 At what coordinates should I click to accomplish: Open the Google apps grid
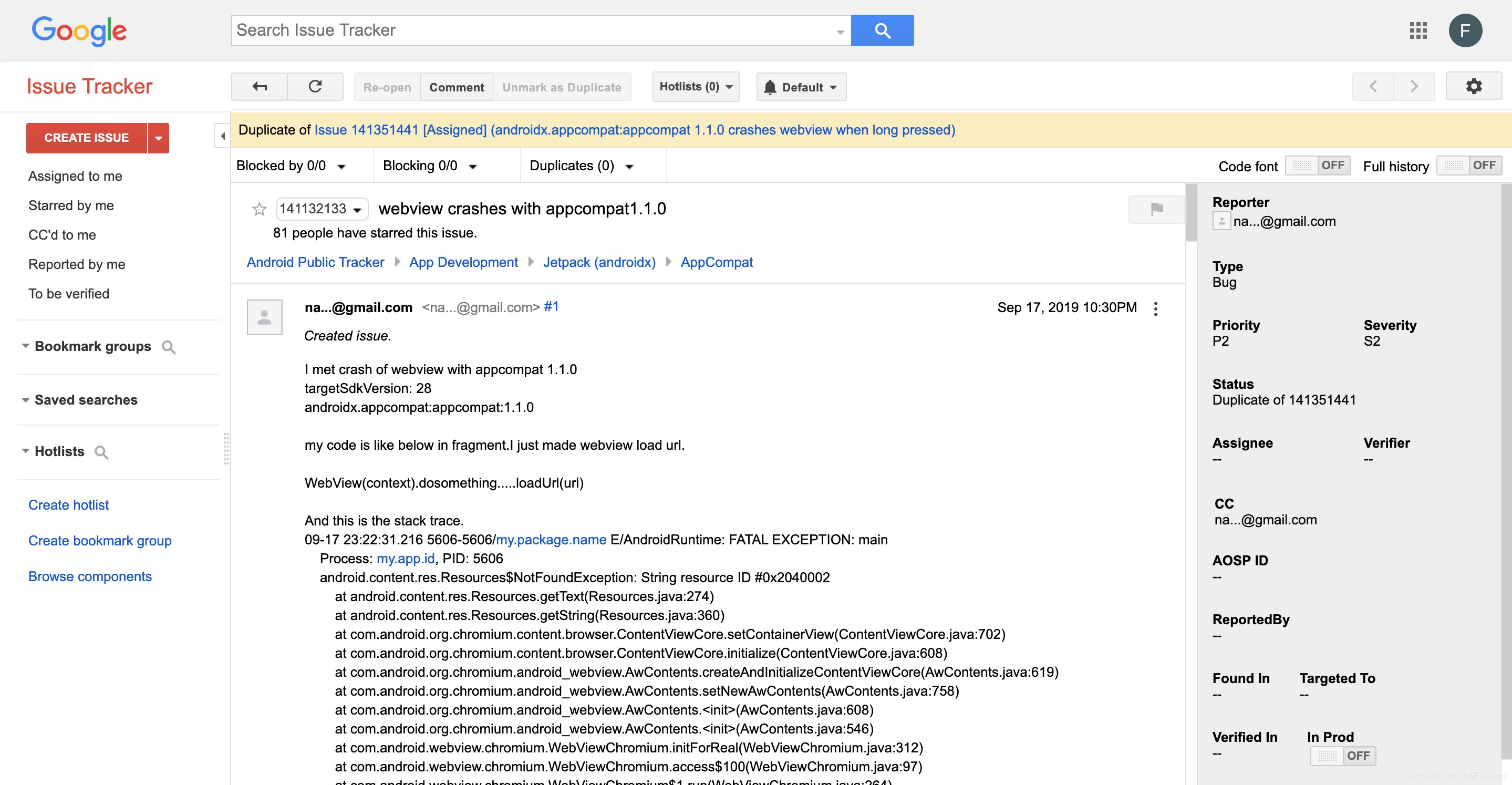(x=1418, y=30)
